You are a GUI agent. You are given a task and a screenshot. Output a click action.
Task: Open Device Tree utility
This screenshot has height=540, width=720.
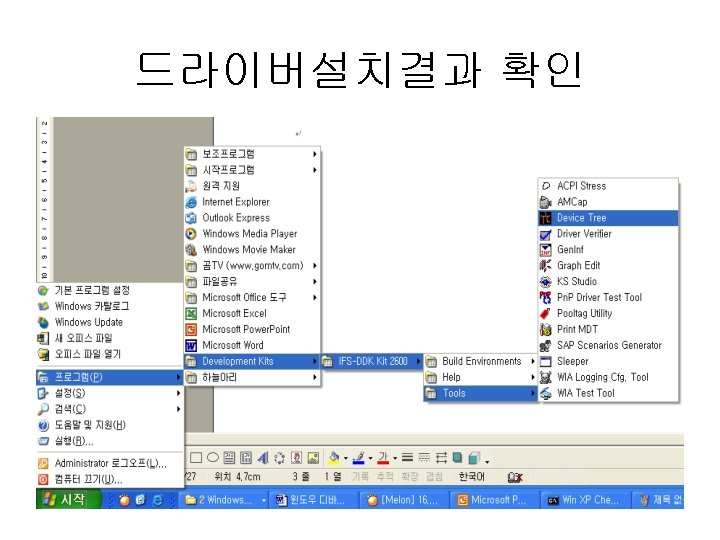click(608, 218)
